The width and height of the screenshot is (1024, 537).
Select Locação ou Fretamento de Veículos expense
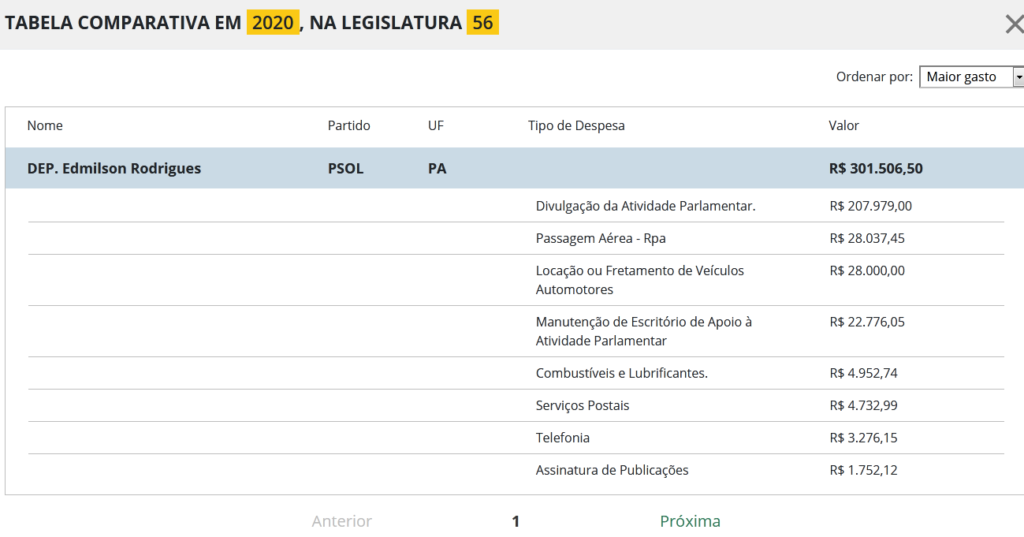[640, 280]
